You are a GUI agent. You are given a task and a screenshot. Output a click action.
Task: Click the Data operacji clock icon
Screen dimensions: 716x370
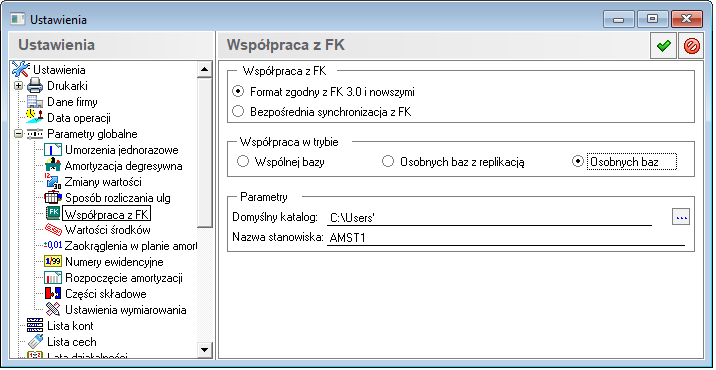click(x=35, y=117)
